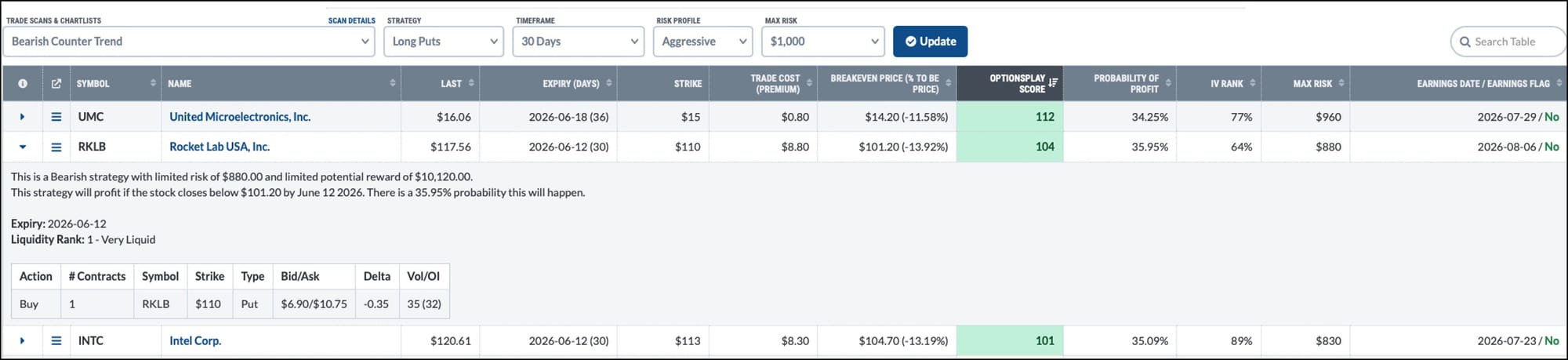Open the Scan Details link

pyautogui.click(x=351, y=20)
